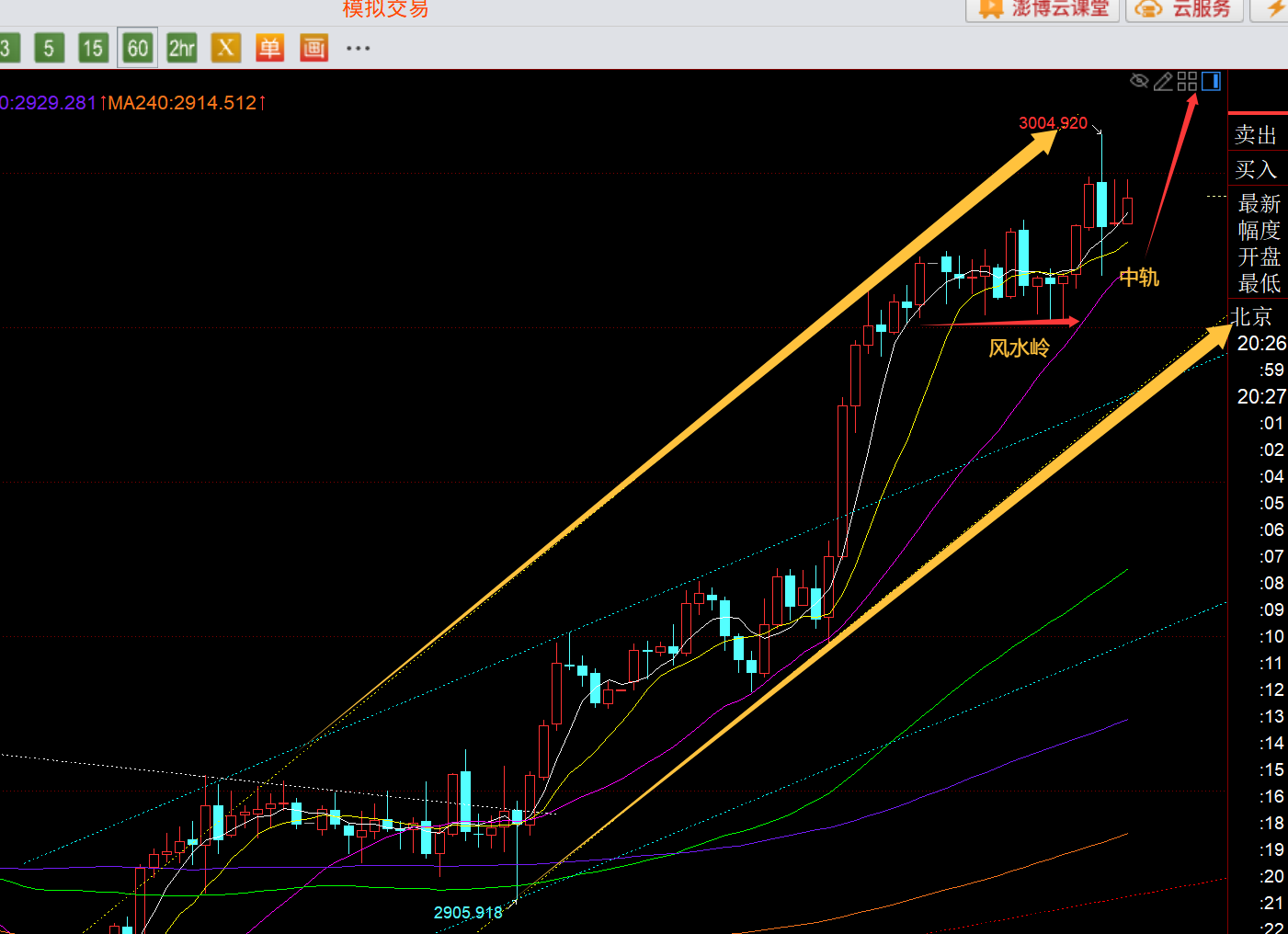The height and width of the screenshot is (934, 1288).
Task: Click the pencil edit icon on chart
Action: point(1163,82)
